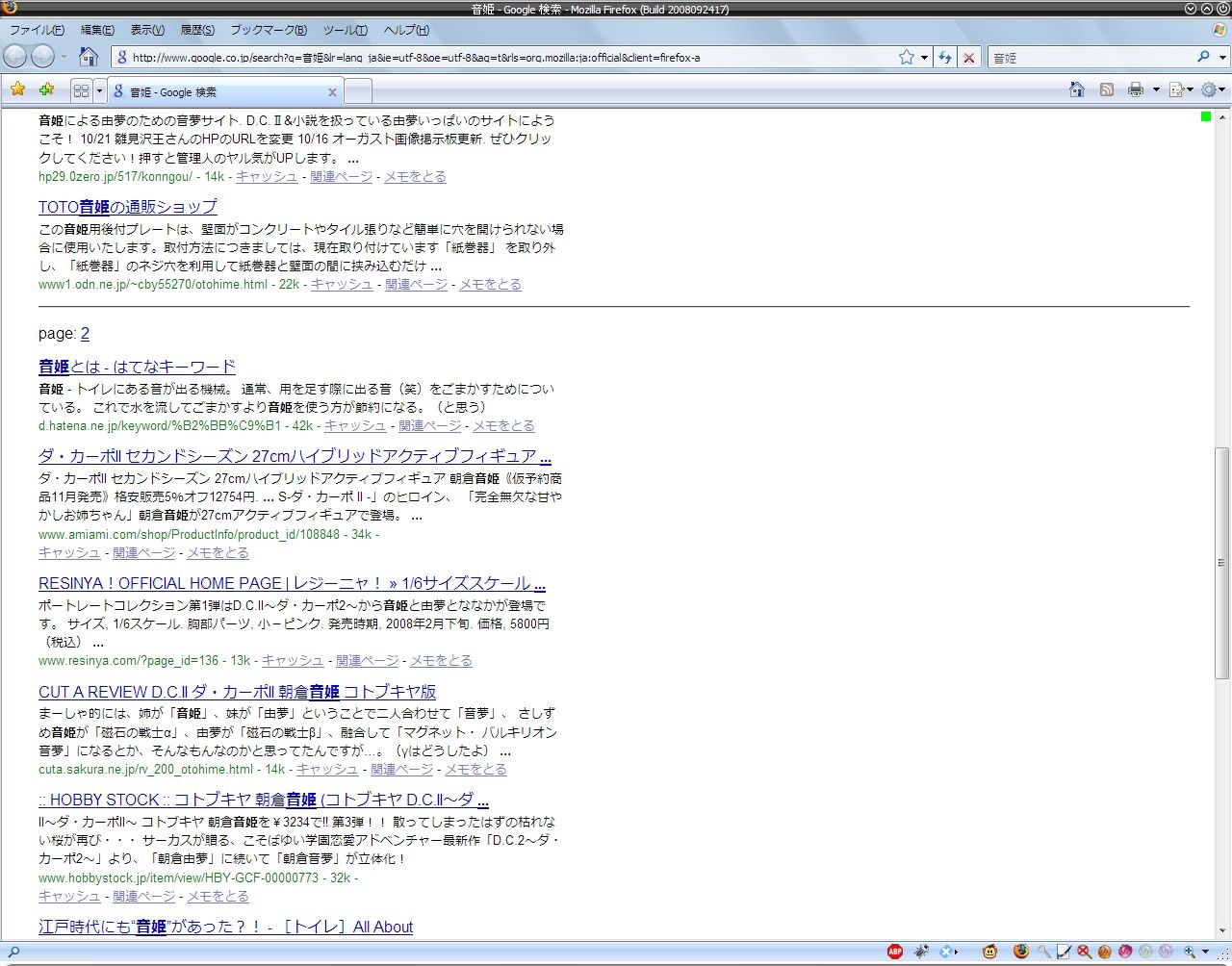This screenshot has height=966, width=1232.
Task: Click the home icon on the tab bar right
Action: pos(1077,89)
